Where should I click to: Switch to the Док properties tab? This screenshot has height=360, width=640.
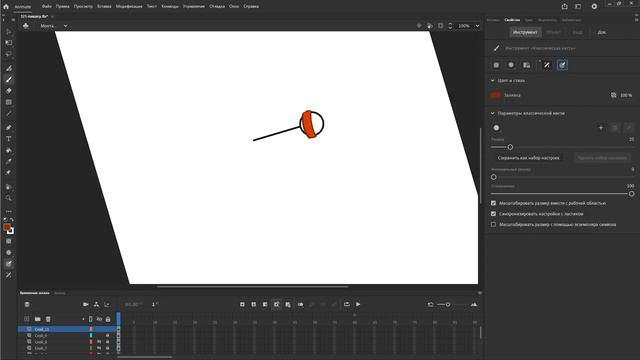[602, 32]
